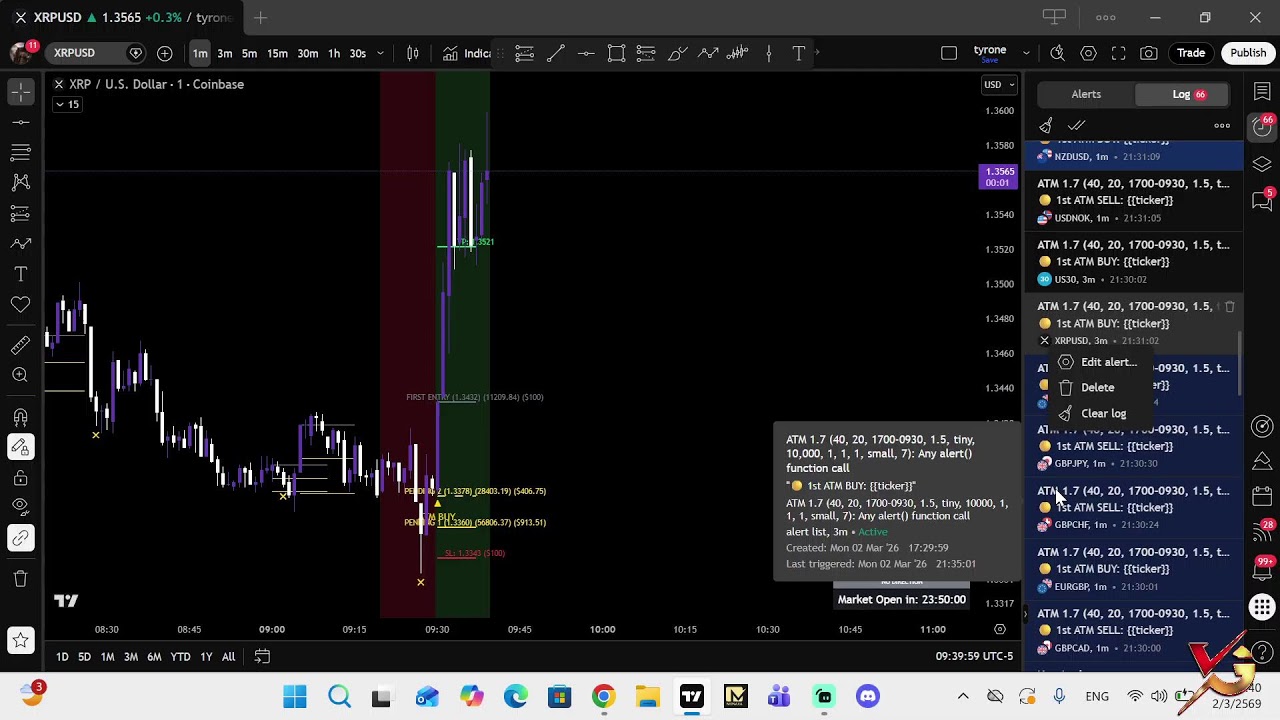
Task: Open the forecasting and measurement tools
Action: [x=20, y=213]
